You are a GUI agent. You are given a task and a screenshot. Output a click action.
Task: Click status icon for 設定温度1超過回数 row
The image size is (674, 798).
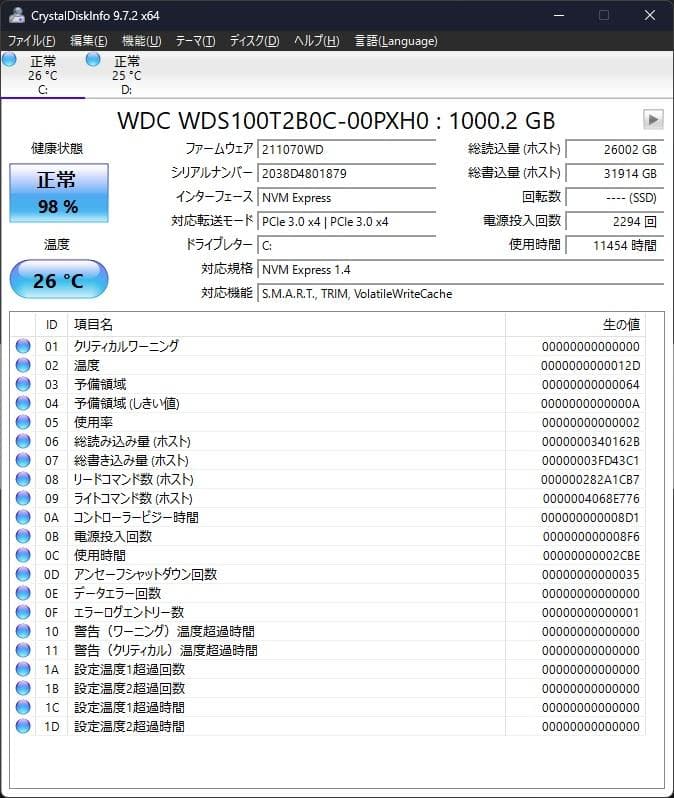click(x=23, y=669)
